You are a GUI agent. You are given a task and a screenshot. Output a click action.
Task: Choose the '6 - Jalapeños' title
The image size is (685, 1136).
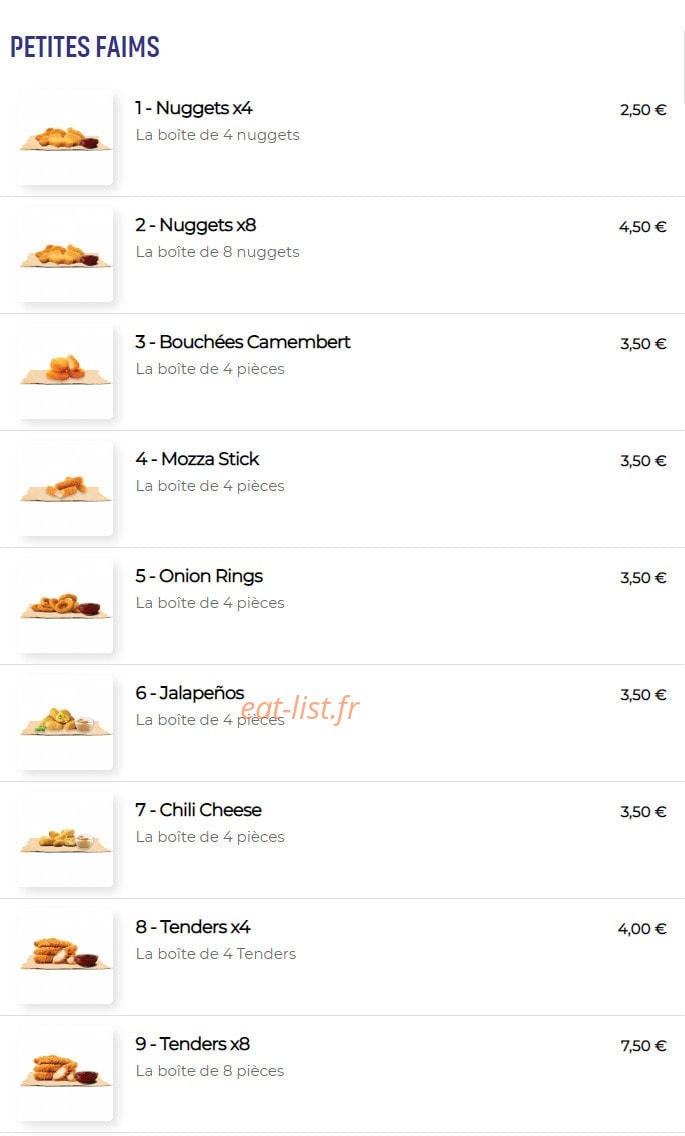[x=190, y=693]
